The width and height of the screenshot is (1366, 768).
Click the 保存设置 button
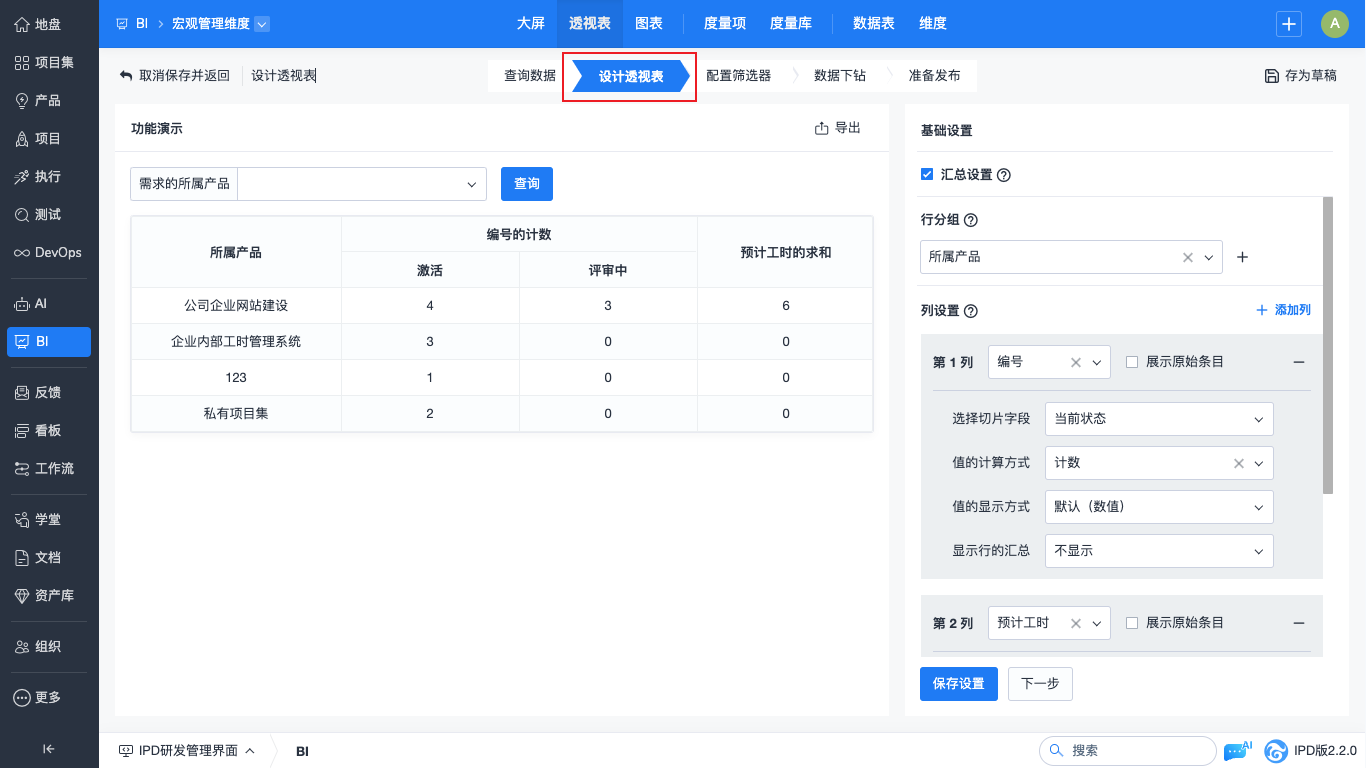pos(958,684)
